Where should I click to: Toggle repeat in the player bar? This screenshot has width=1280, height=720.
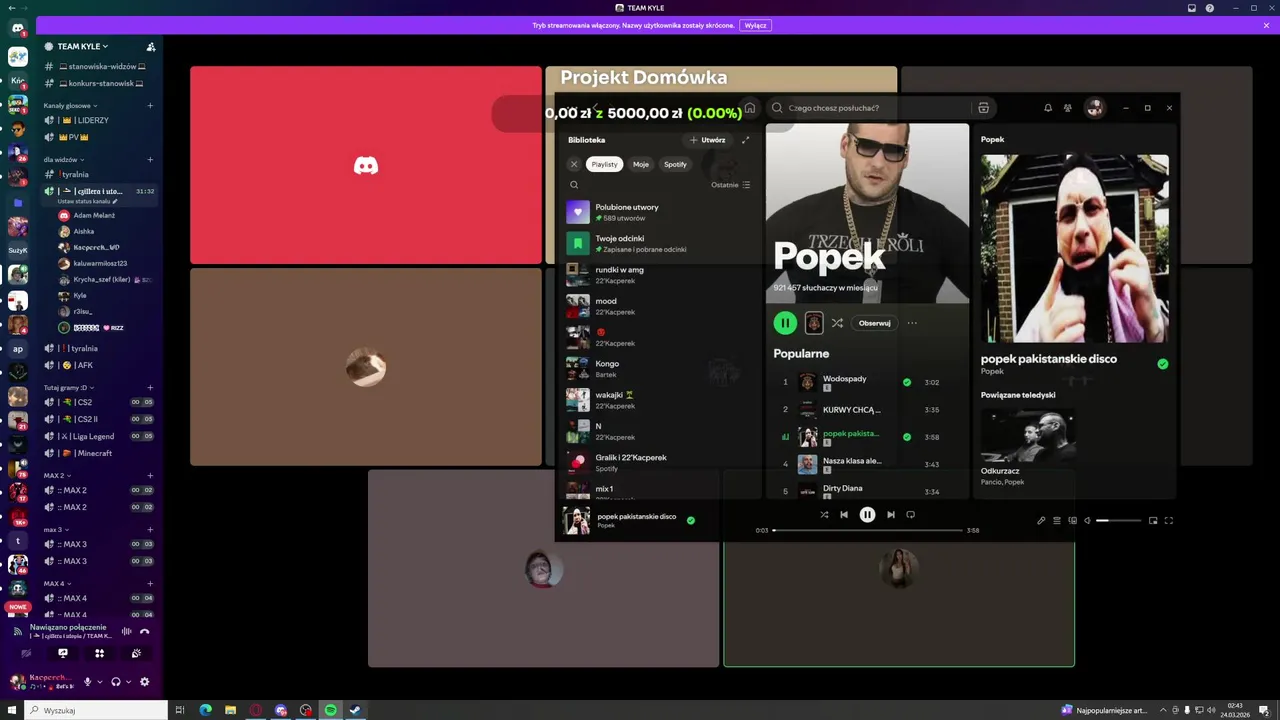click(x=910, y=515)
